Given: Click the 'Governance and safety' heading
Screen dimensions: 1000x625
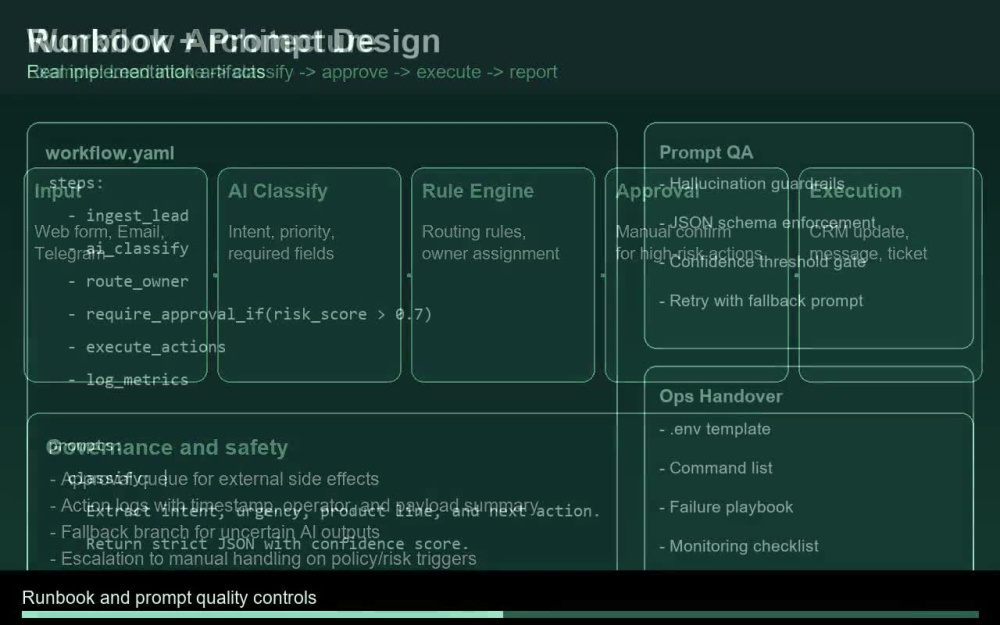Looking at the screenshot, I should 167,447.
